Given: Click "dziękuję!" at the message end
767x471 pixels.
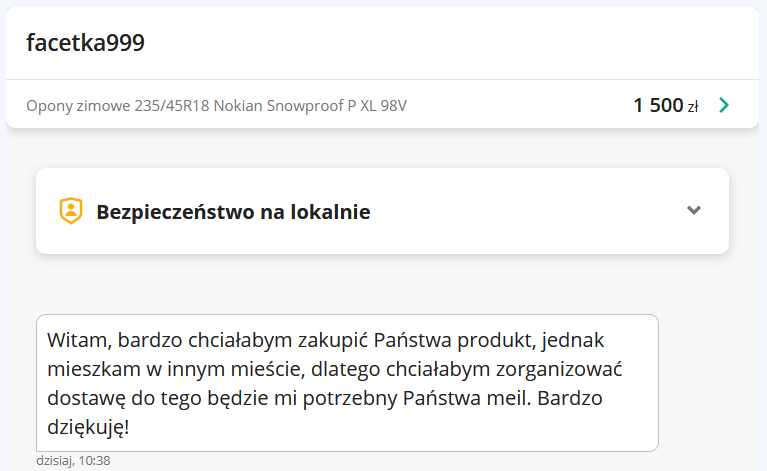Looking at the screenshot, I should coord(88,426).
